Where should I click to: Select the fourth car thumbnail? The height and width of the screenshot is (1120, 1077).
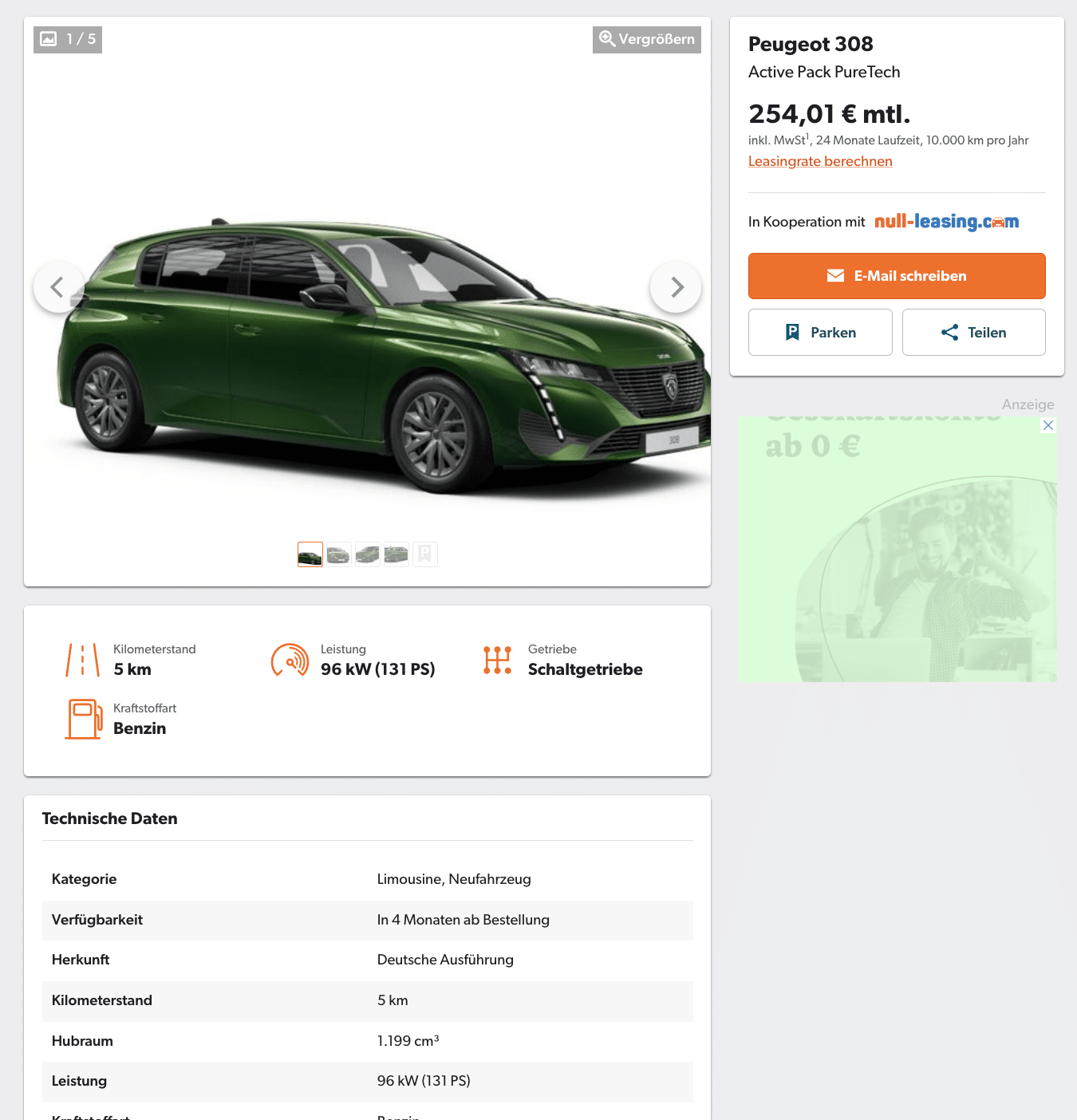click(x=396, y=554)
